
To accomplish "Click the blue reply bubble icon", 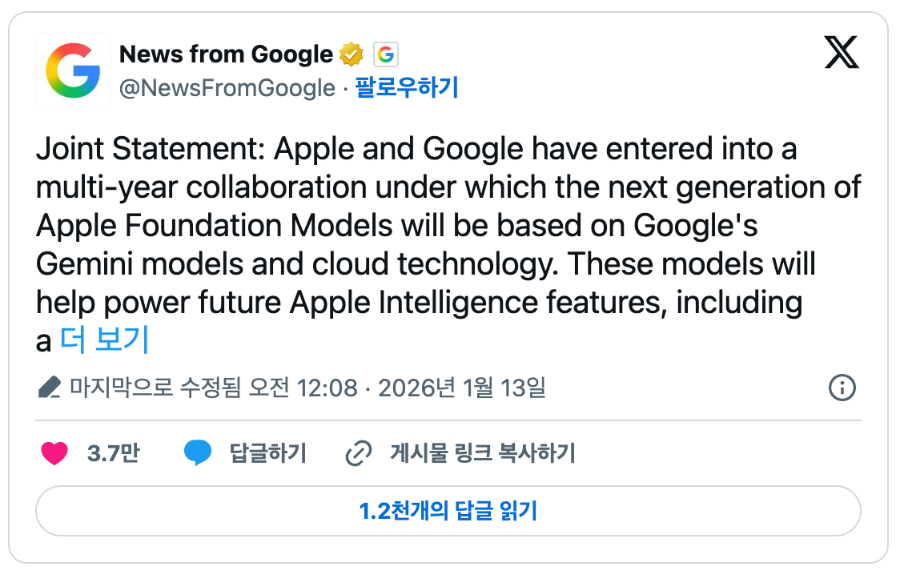I will click(x=198, y=453).
